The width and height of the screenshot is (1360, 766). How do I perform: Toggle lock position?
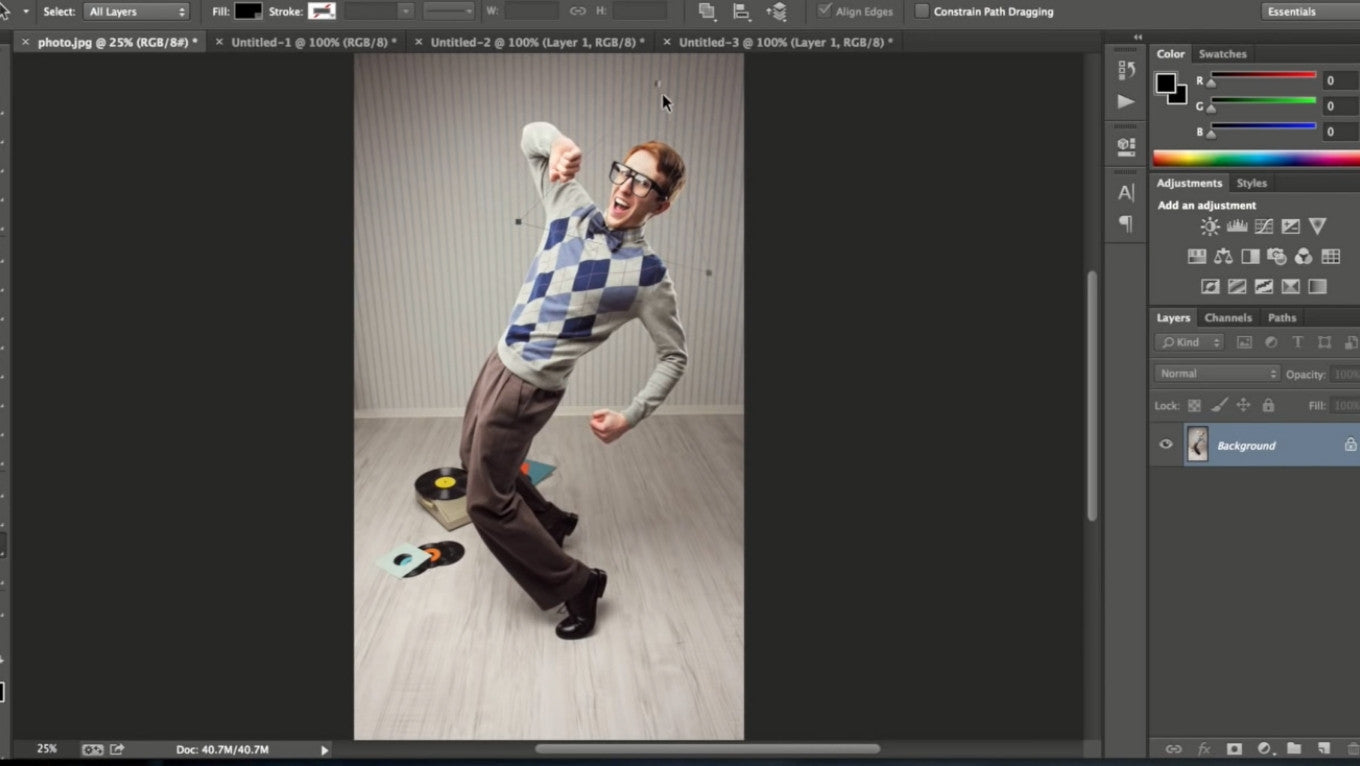click(x=1243, y=406)
